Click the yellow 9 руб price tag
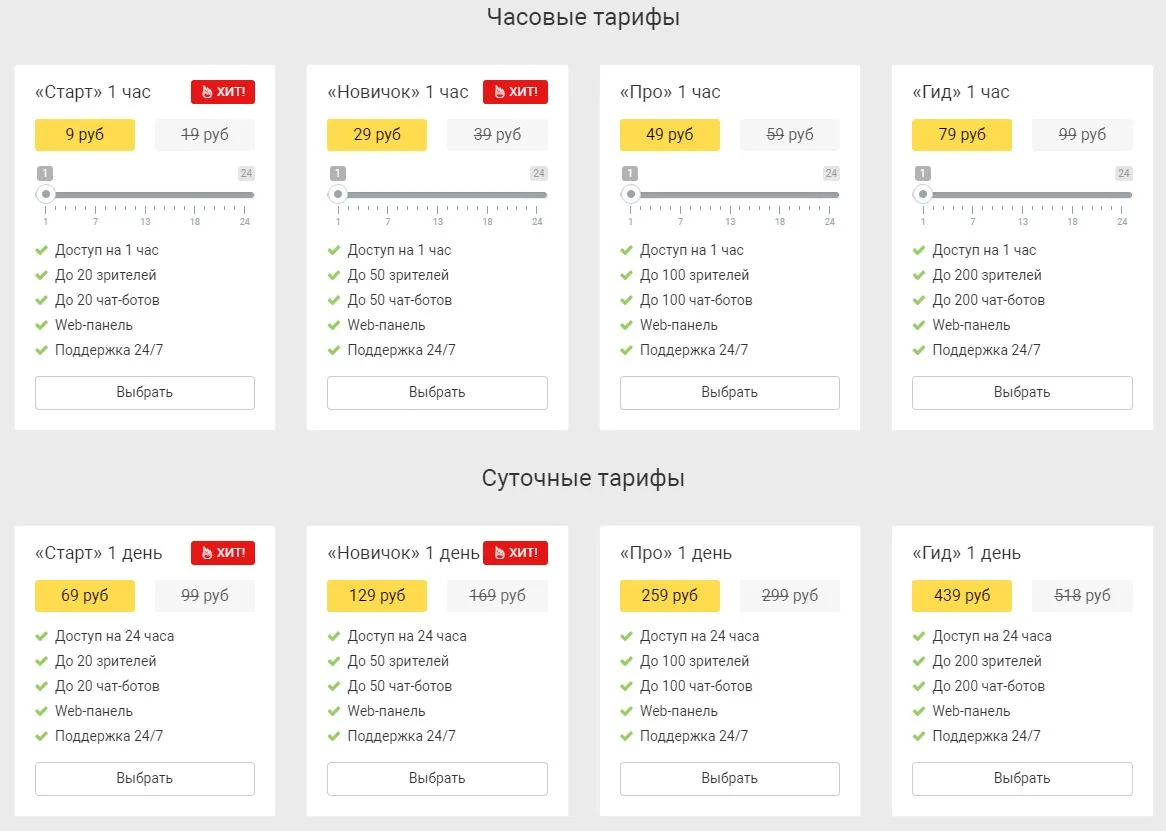The image size is (1166, 831). pyautogui.click(x=85, y=135)
